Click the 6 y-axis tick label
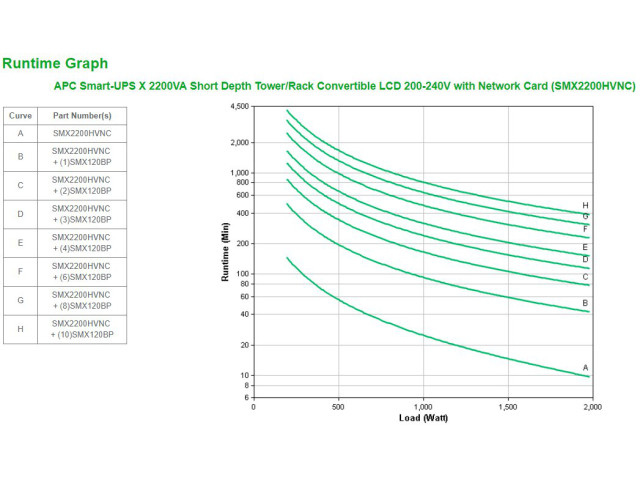Viewport: 640px width, 480px height. (x=247, y=398)
